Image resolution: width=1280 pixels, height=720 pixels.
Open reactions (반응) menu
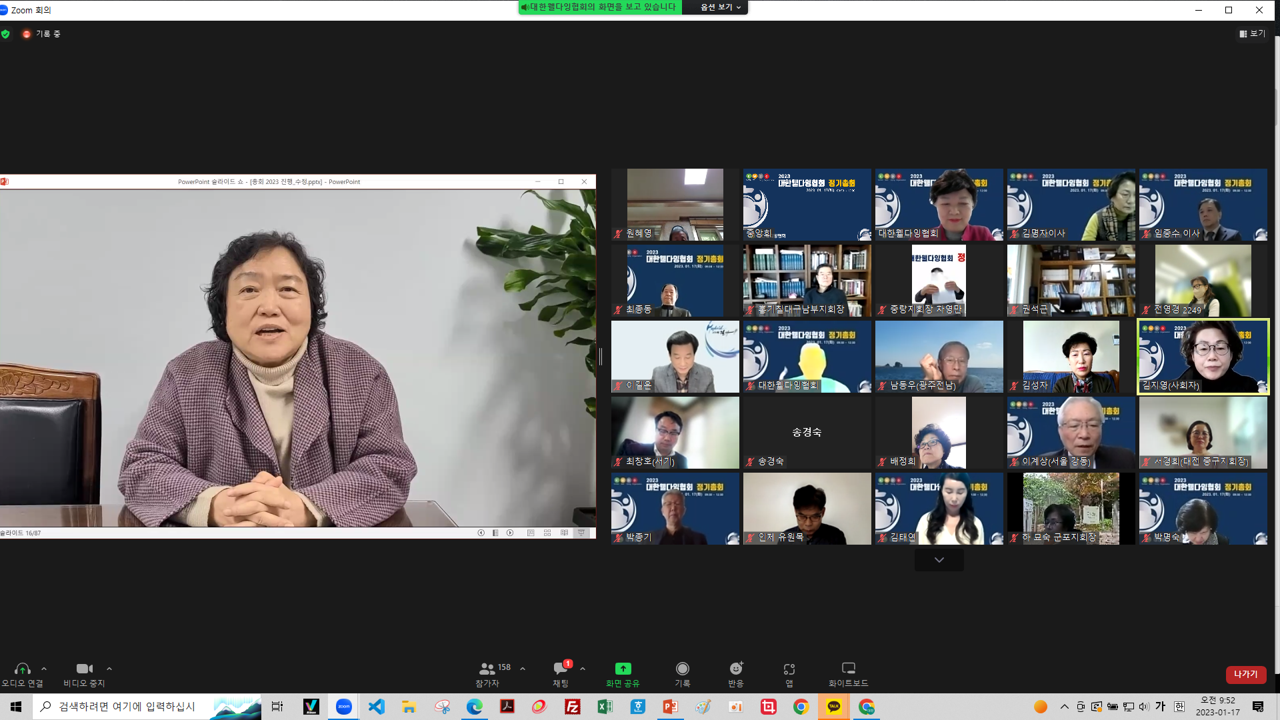click(x=736, y=669)
